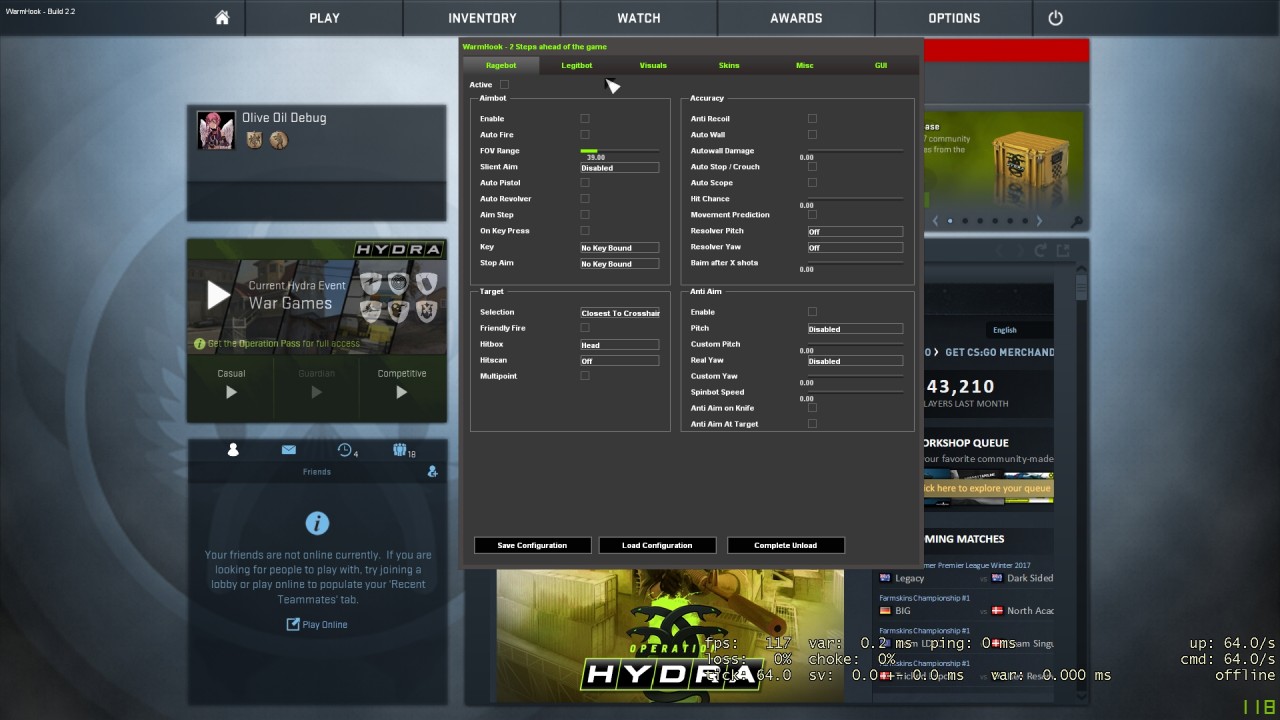Viewport: 1280px width, 720px height.
Task: Switch to the Legitbot tab
Action: (576, 65)
